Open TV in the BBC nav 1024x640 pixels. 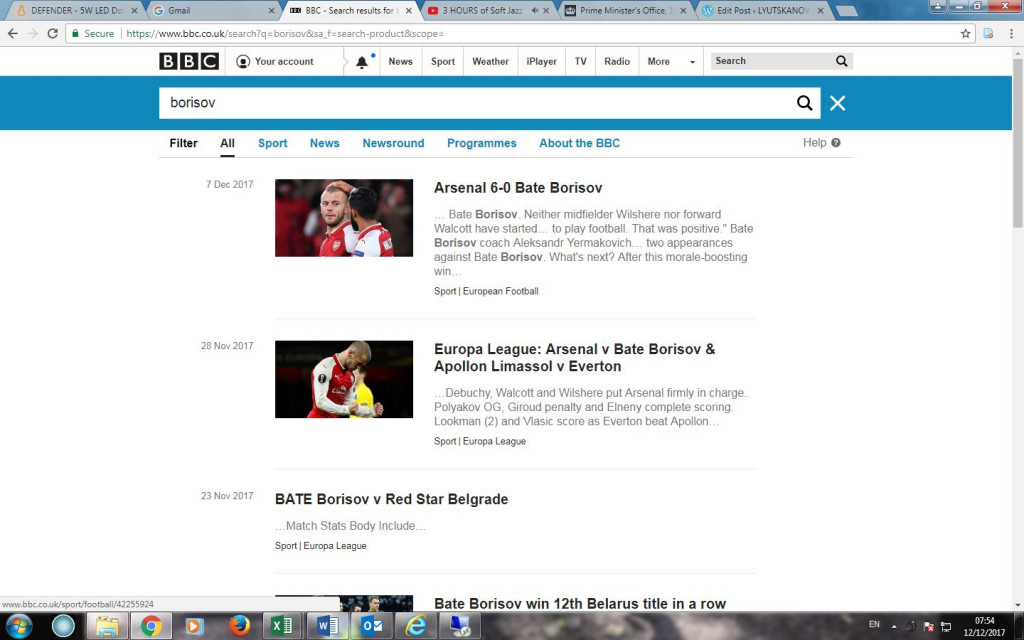(x=581, y=61)
